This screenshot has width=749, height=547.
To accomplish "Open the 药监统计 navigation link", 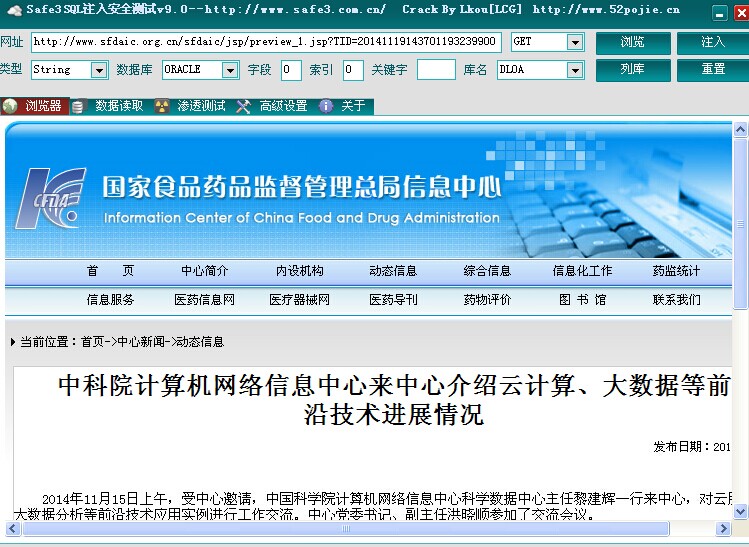I will coord(676,271).
